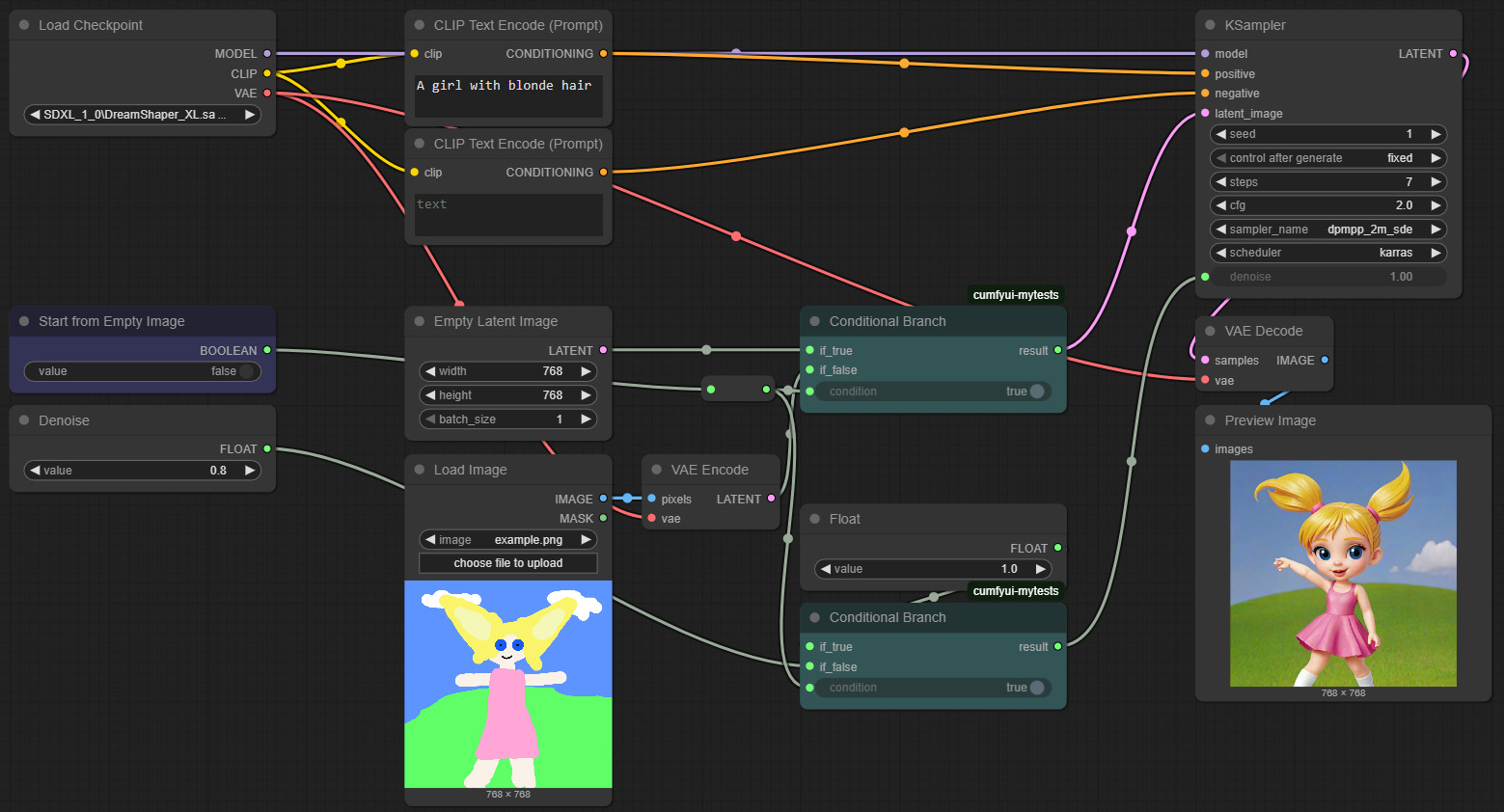Click the images input socket on Preview Image
Viewport: 1504px width, 812px height.
click(1205, 449)
